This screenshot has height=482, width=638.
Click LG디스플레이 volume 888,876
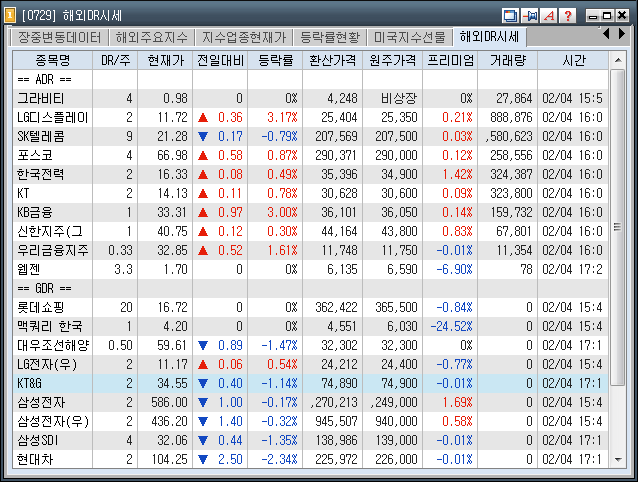(511, 118)
